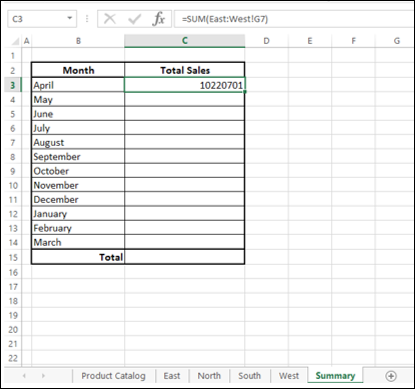This screenshot has height=389, width=415.
Task: Click the formula bar resize dots handle
Action: (x=87, y=19)
